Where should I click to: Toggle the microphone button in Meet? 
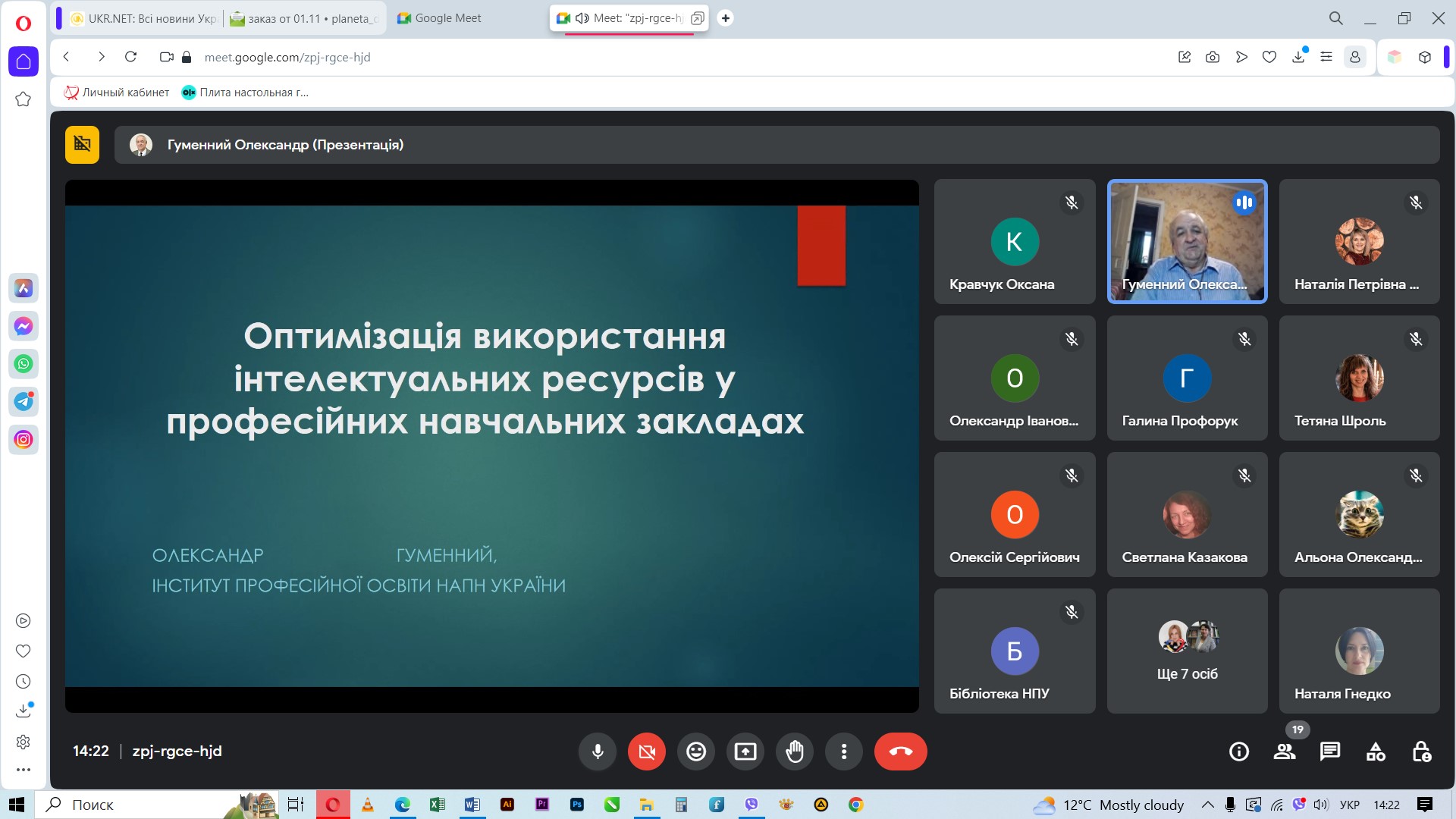[598, 752]
